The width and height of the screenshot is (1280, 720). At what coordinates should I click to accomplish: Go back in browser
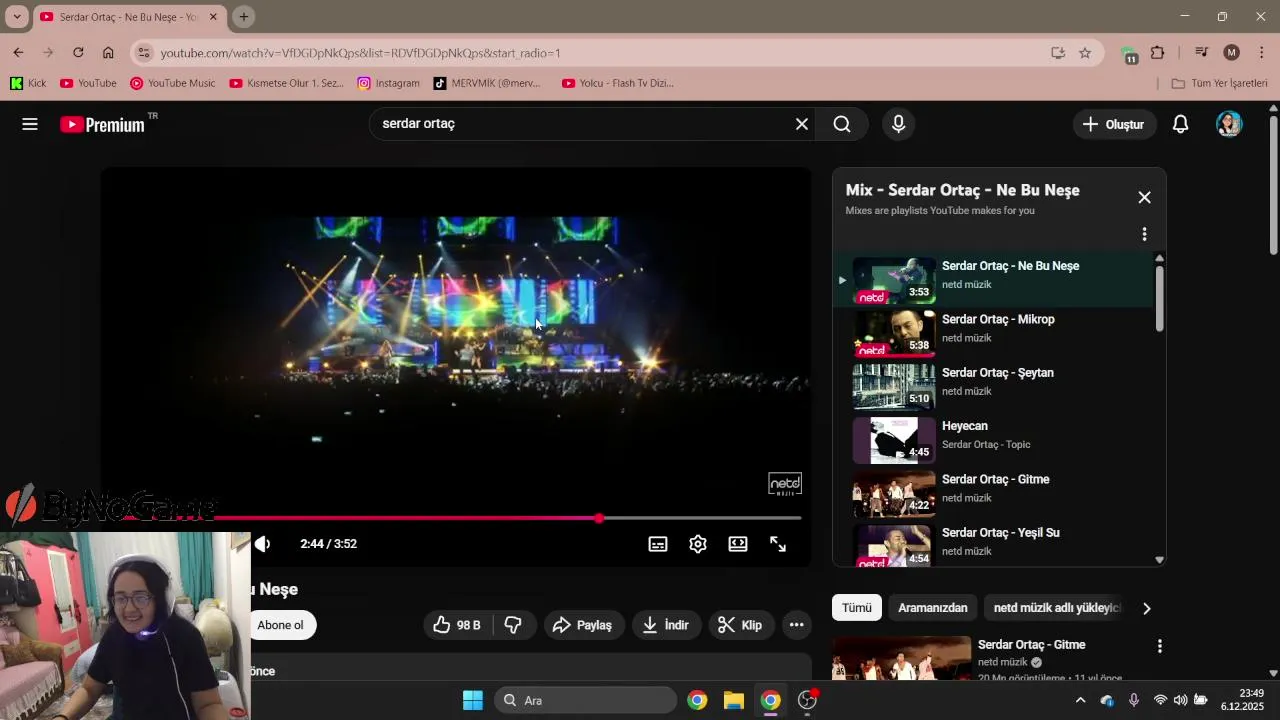(18, 52)
